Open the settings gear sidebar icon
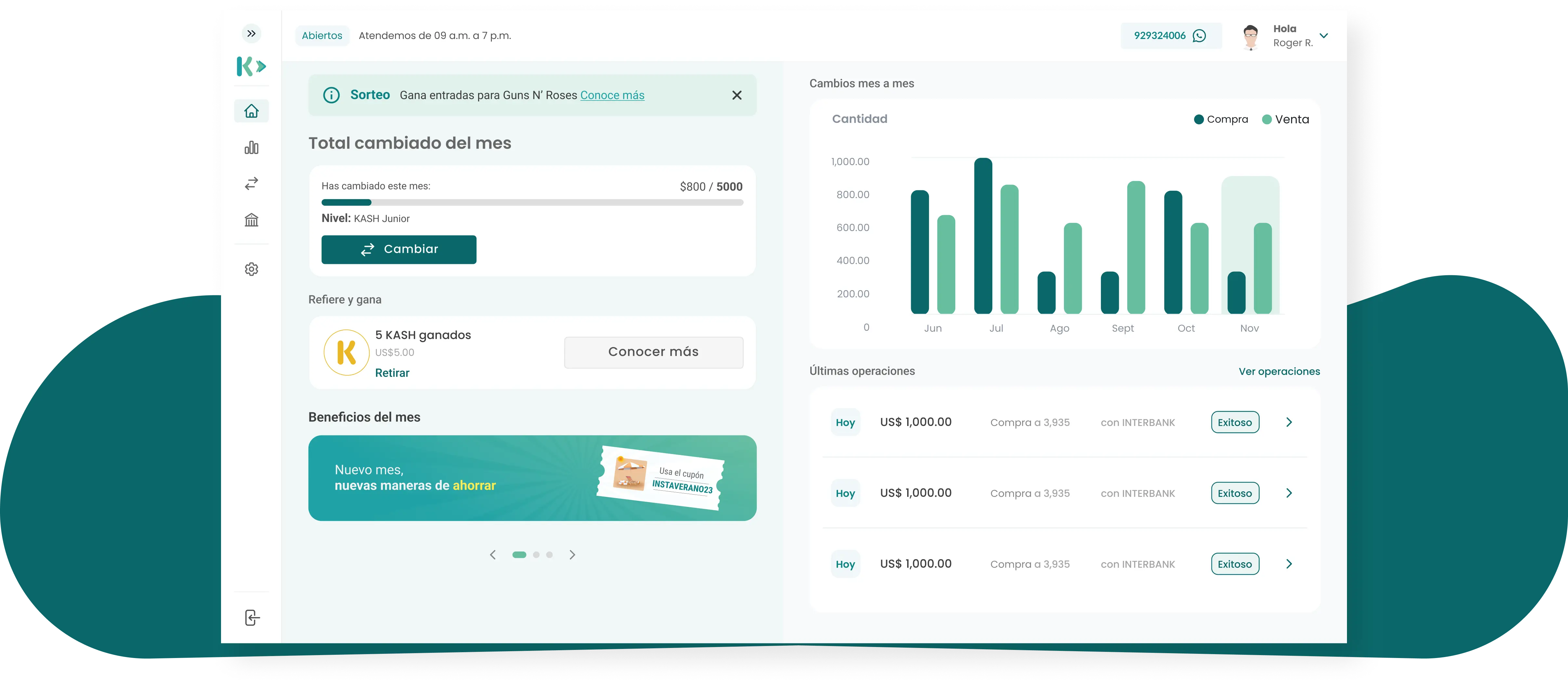Image resolution: width=1568 pixels, height=685 pixels. click(x=251, y=269)
